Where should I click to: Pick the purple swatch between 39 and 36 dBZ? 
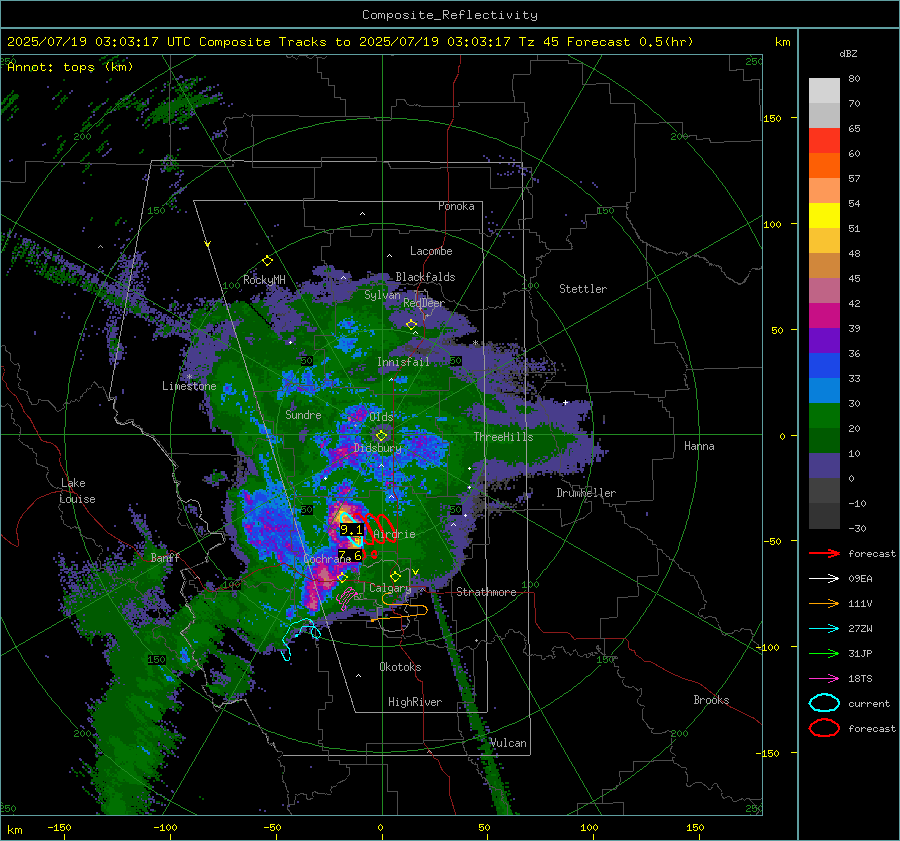click(824, 341)
